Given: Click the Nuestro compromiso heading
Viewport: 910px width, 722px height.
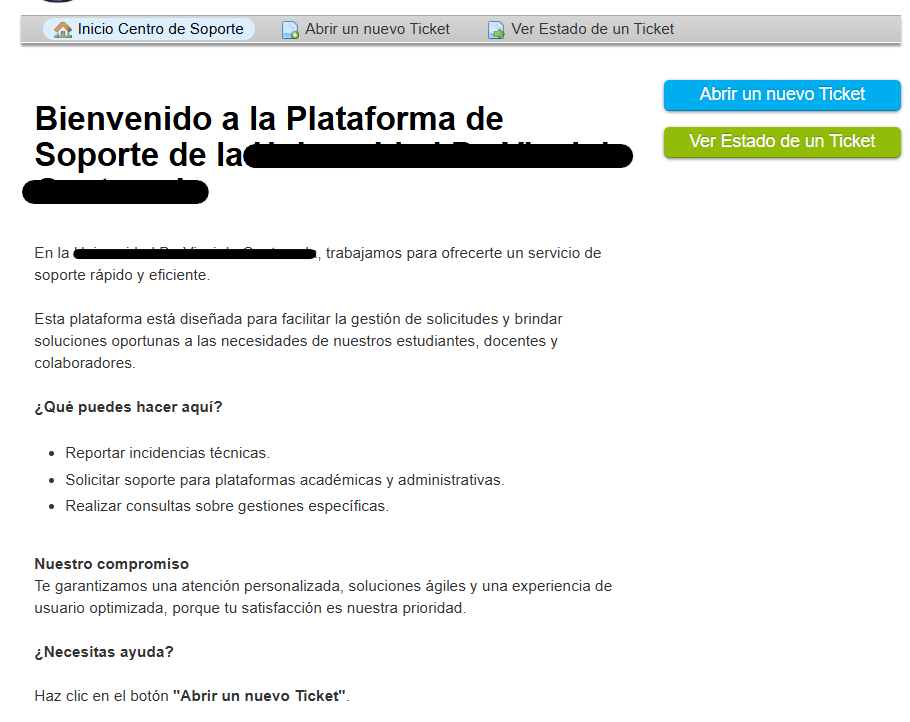Looking at the screenshot, I should click(x=111, y=564).
